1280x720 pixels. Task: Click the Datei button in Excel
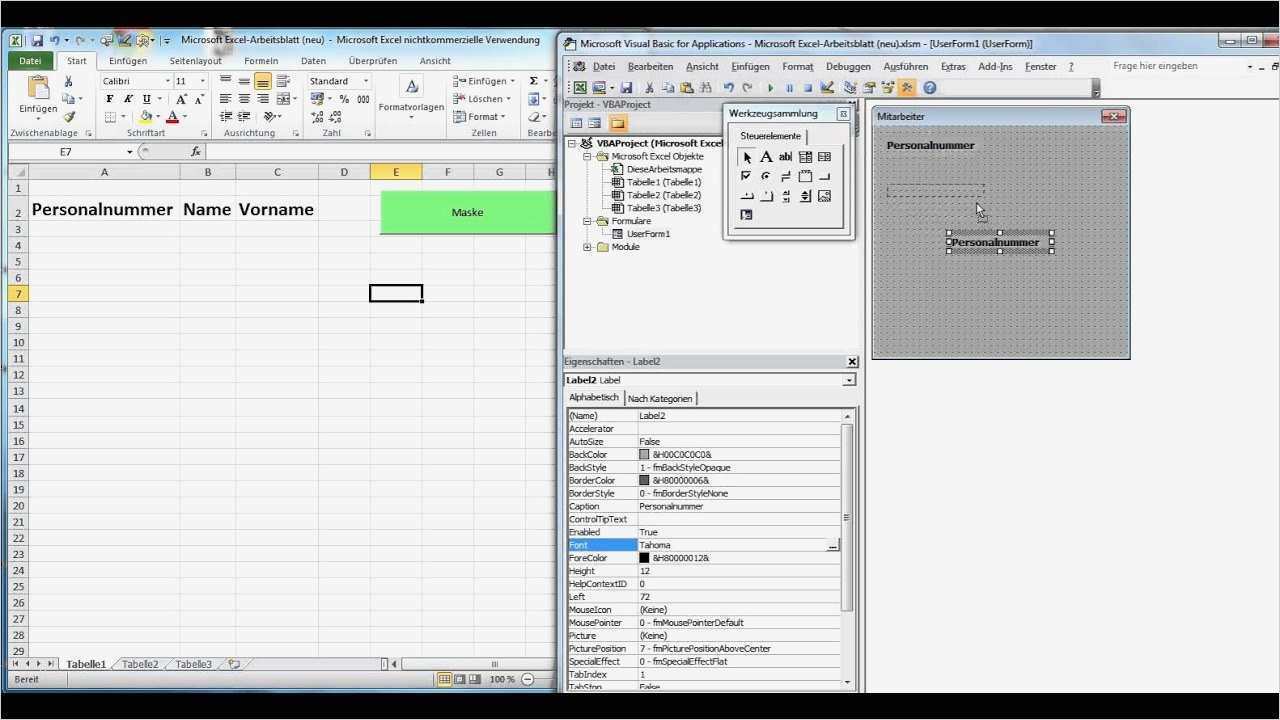tap(30, 61)
